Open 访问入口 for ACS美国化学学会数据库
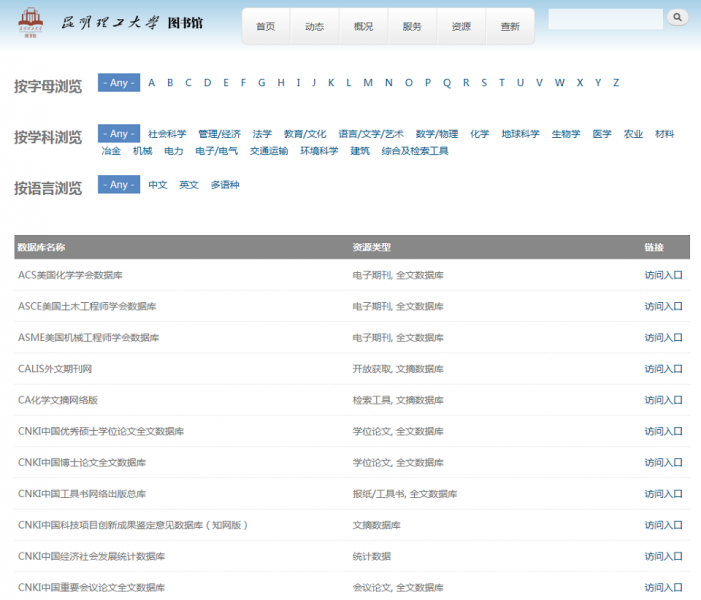The height and width of the screenshot is (600, 701). [x=663, y=275]
